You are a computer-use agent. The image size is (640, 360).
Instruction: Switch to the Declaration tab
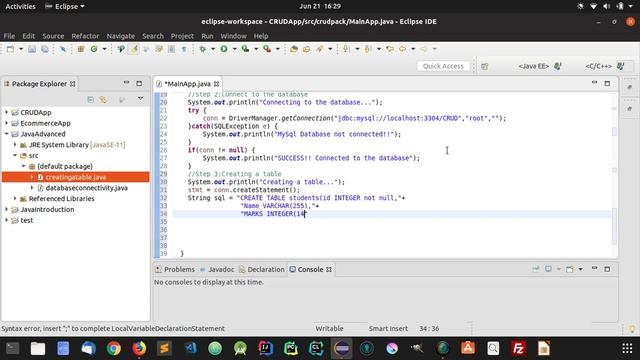[x=261, y=269]
